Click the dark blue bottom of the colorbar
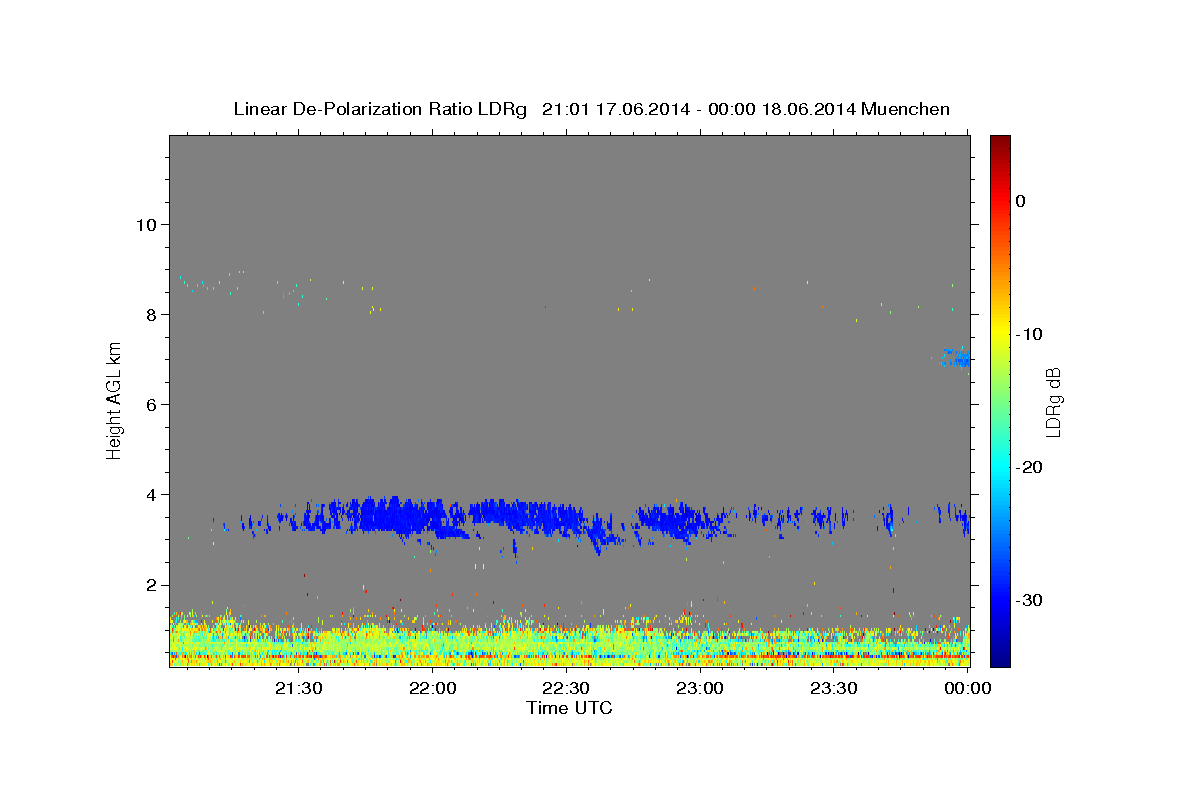This screenshot has width=1200, height=800. [1000, 655]
